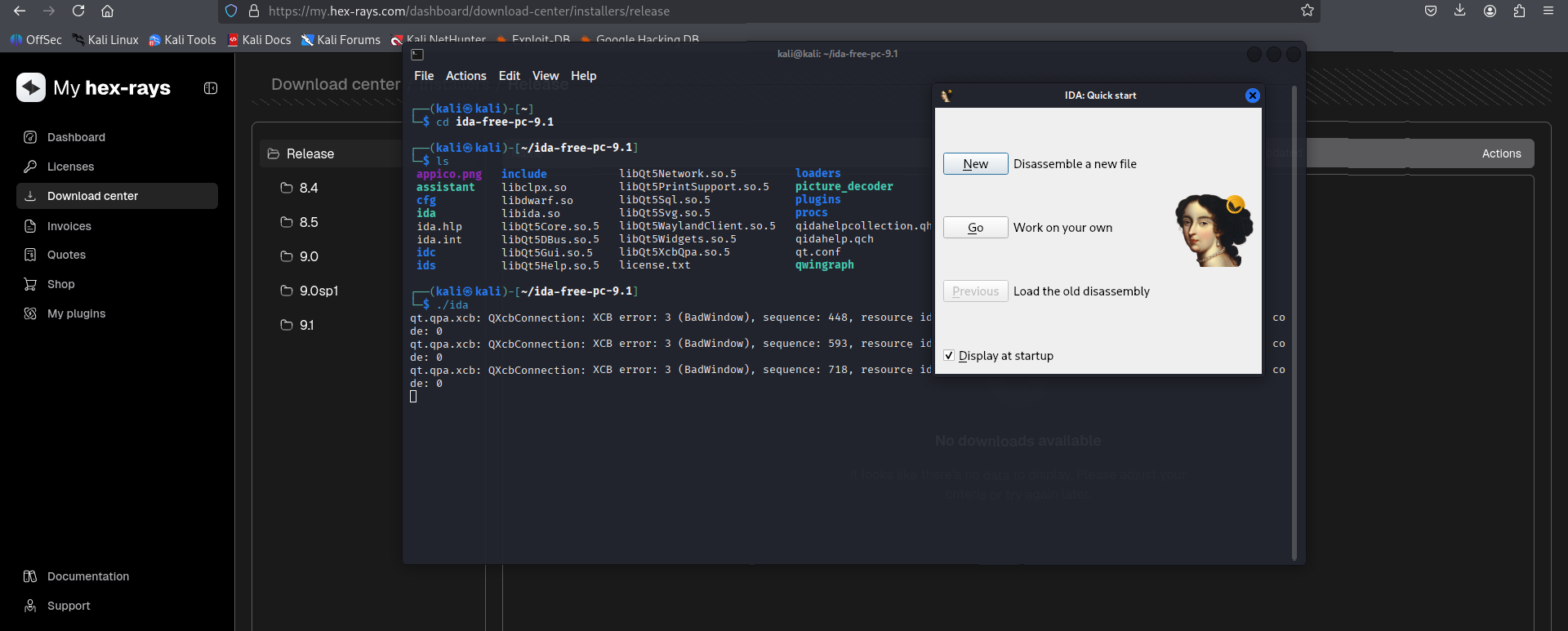Open the browser hamburger menu
The width and height of the screenshot is (1568, 631).
pos(1548,11)
